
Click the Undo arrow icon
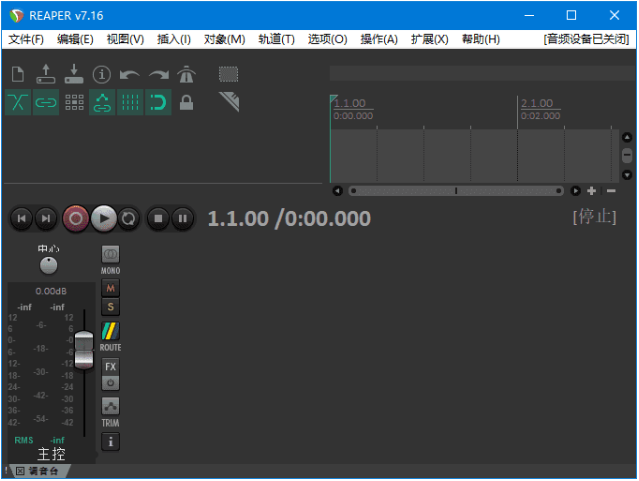[x=130, y=75]
